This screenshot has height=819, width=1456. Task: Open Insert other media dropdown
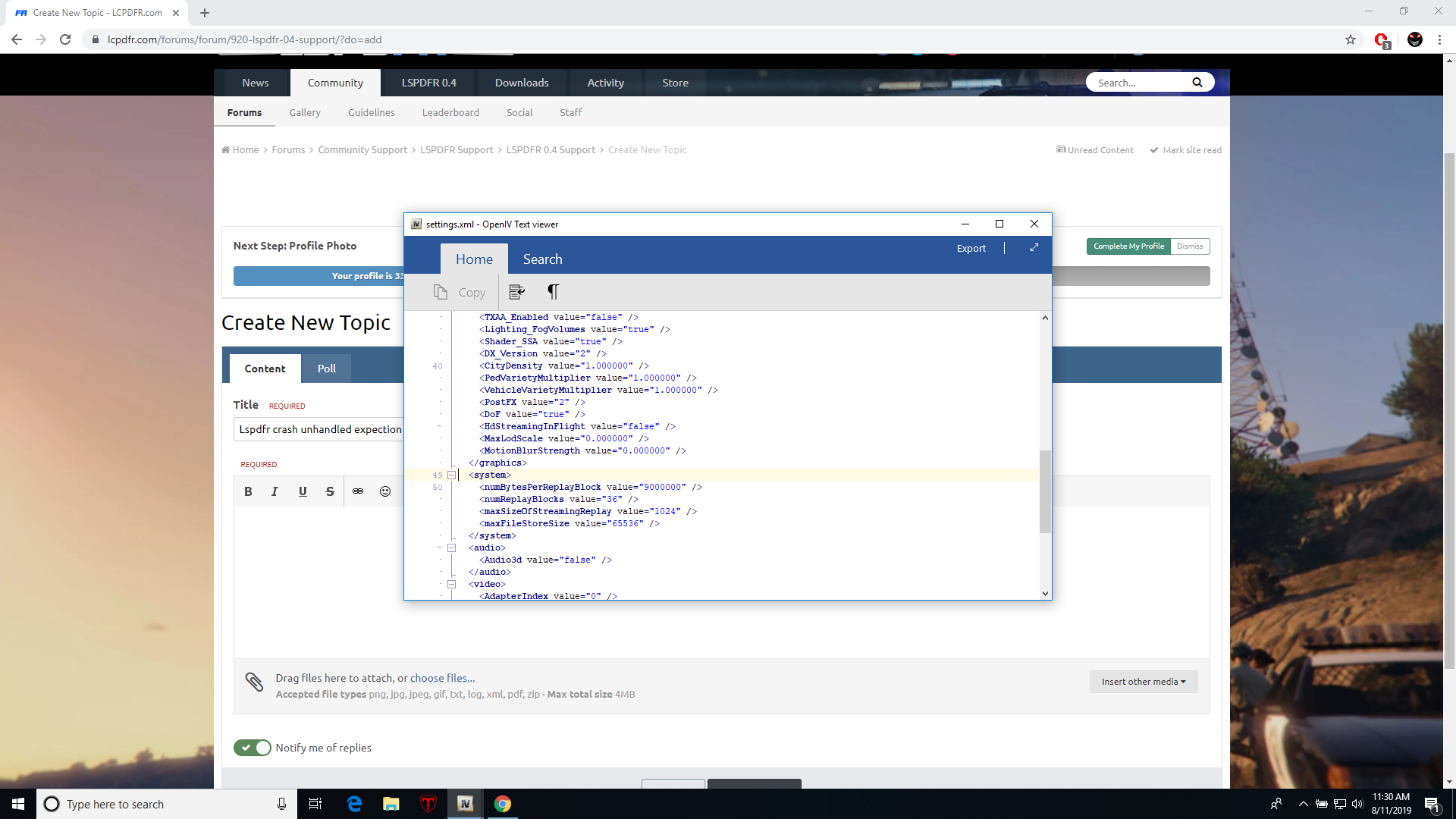1143,682
